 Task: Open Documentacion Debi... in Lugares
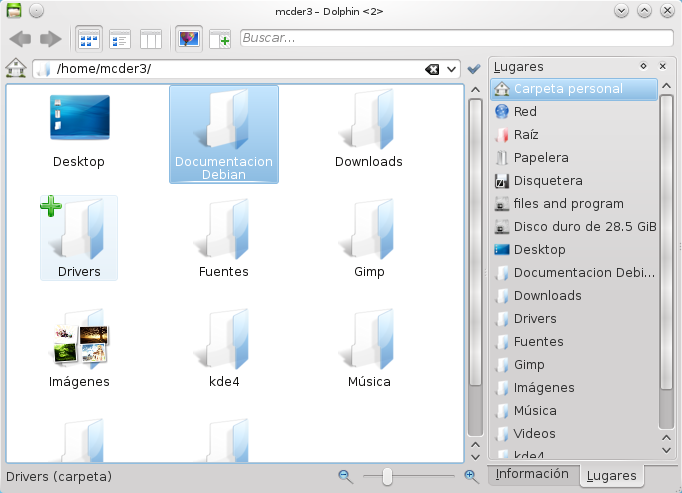(x=574, y=273)
